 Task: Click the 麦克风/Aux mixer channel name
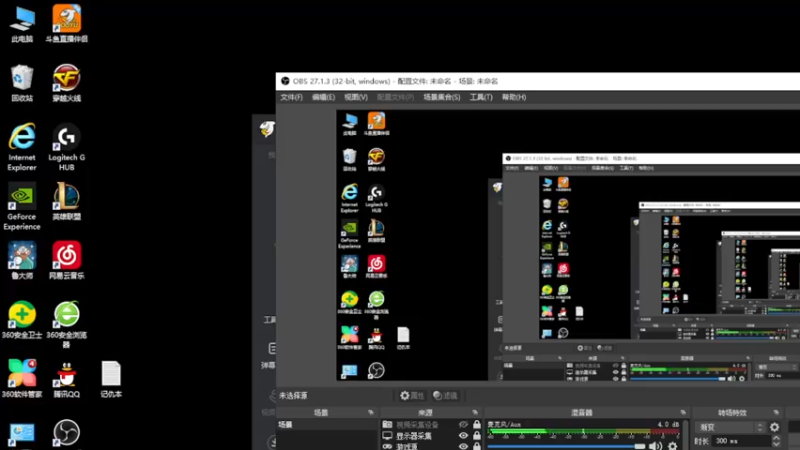(x=504, y=424)
